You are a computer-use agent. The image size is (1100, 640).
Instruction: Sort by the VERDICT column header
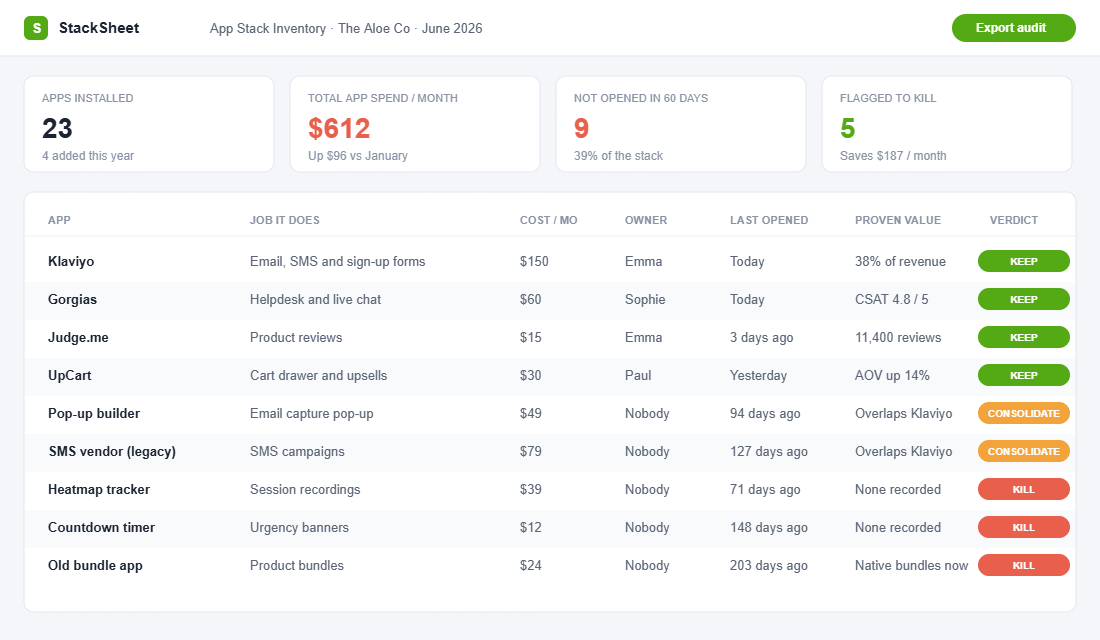(1014, 220)
